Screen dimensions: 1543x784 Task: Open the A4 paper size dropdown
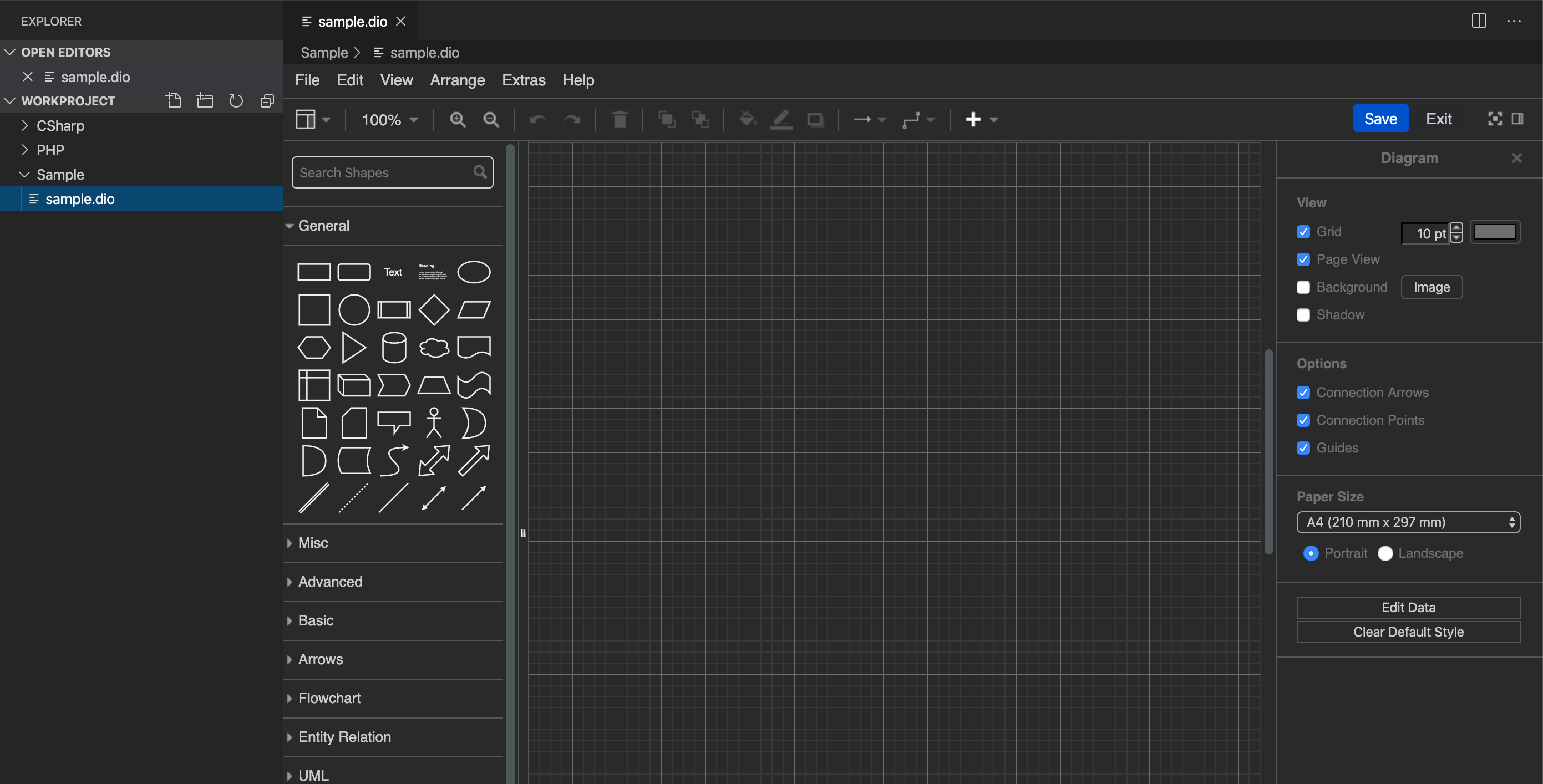1408,522
